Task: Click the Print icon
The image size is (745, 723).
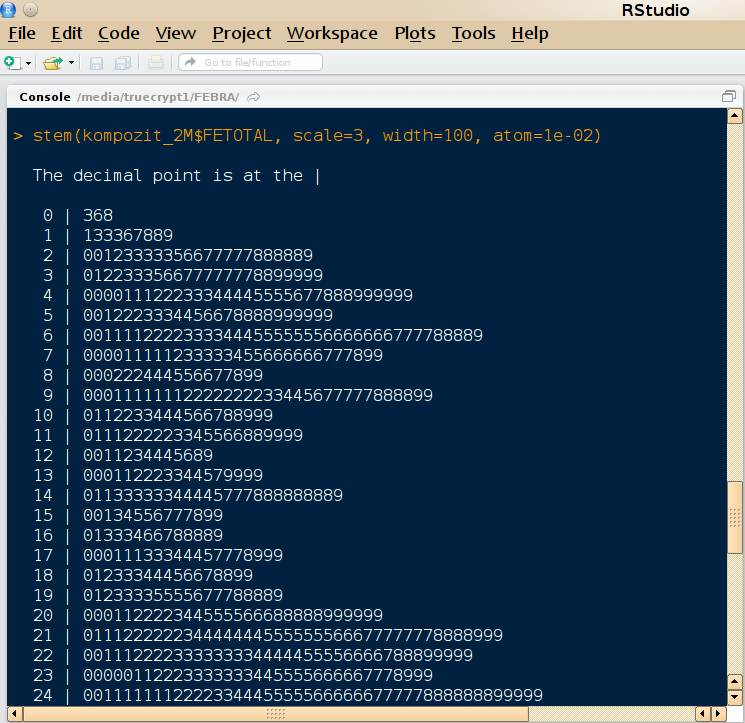Action: point(156,63)
